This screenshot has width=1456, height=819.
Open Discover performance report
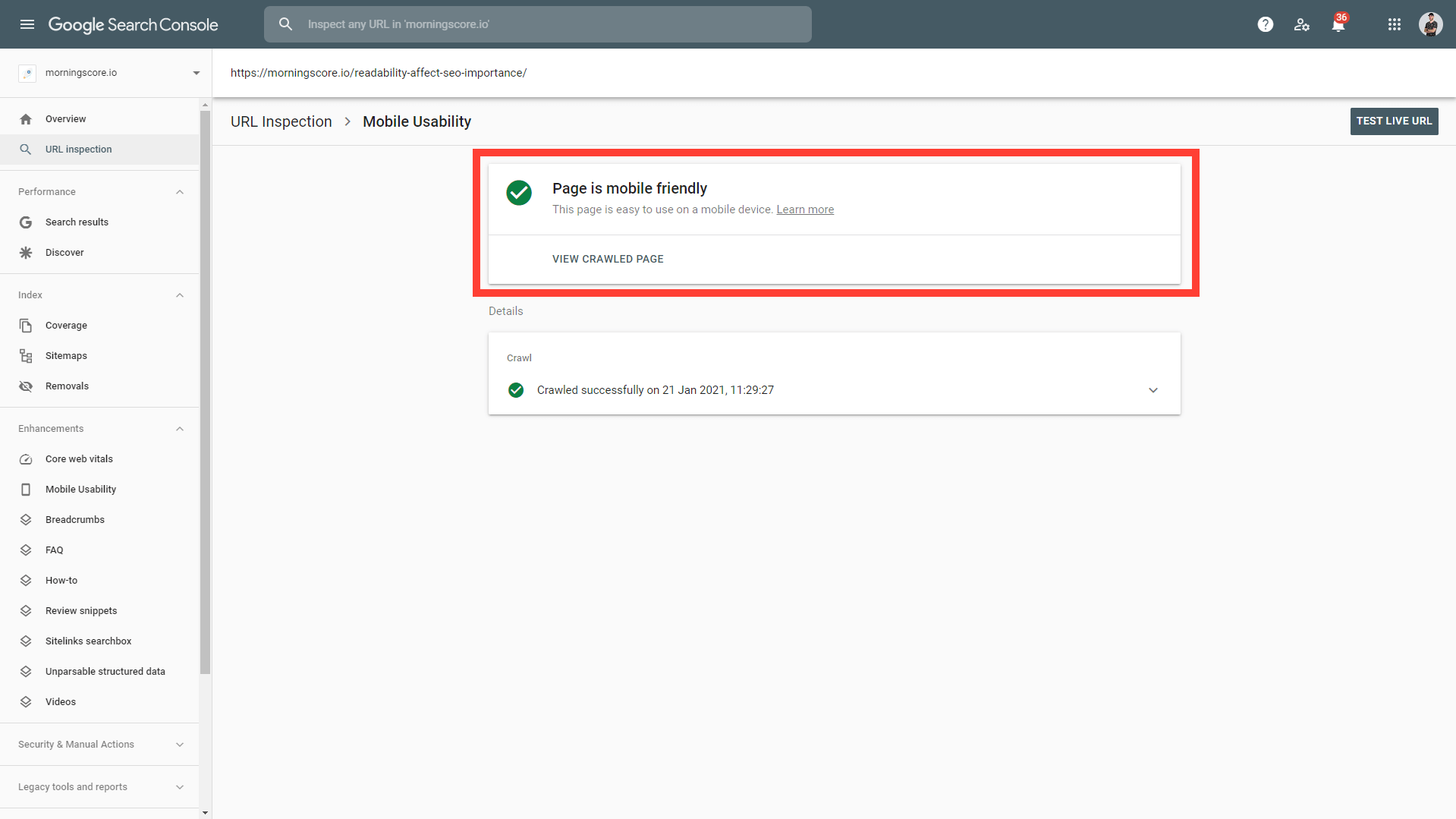click(x=99, y=253)
